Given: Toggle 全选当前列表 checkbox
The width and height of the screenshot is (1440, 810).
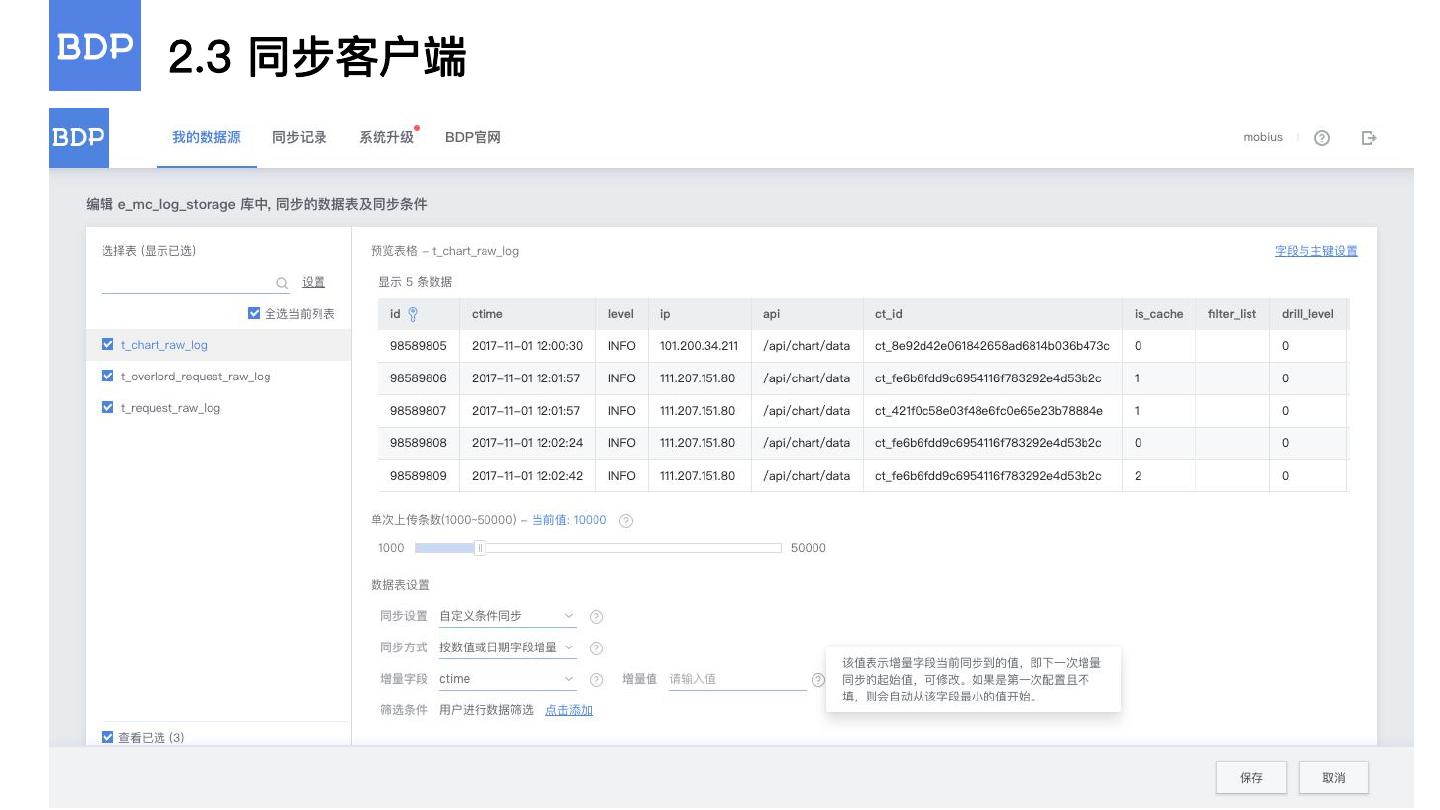Looking at the screenshot, I should (x=254, y=314).
